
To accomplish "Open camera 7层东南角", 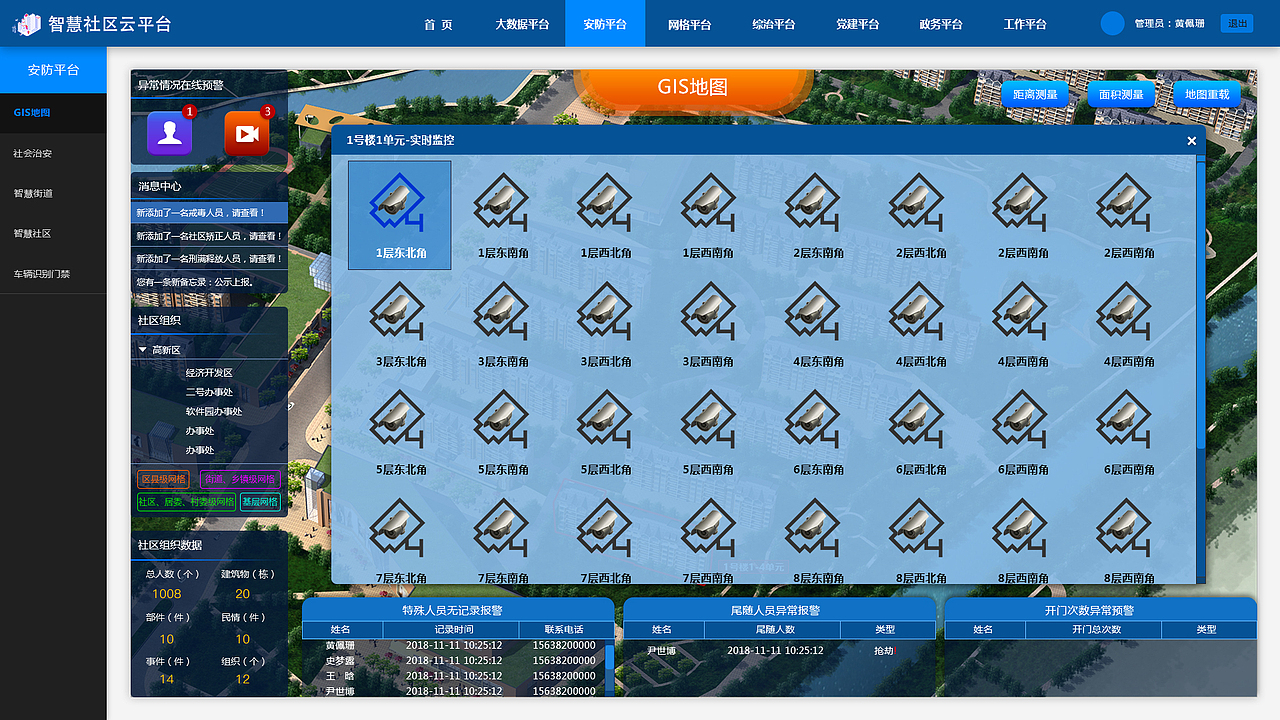I will point(503,540).
